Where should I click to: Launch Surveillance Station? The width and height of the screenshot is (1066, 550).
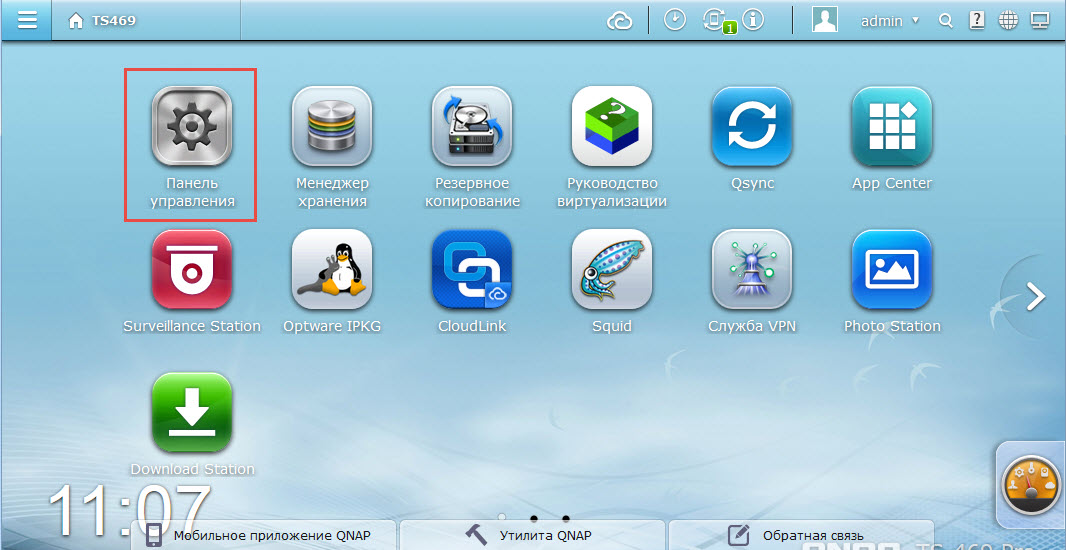click(x=192, y=269)
